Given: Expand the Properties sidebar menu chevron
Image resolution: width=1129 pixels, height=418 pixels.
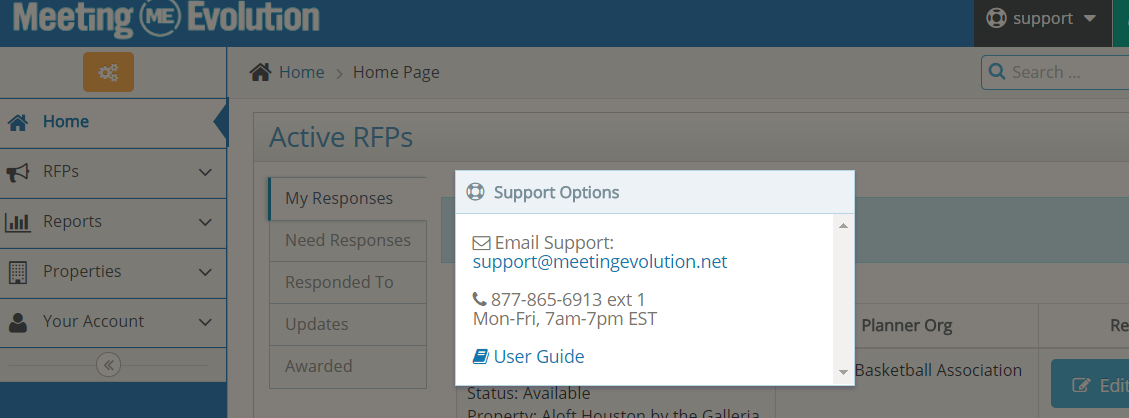Looking at the screenshot, I should tap(205, 272).
